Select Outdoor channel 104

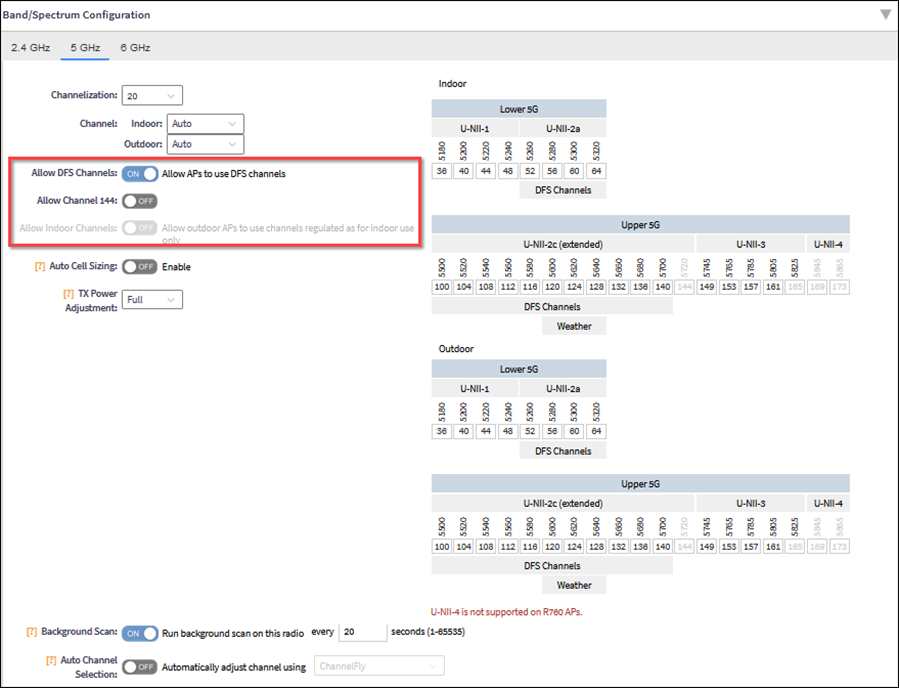tap(464, 547)
